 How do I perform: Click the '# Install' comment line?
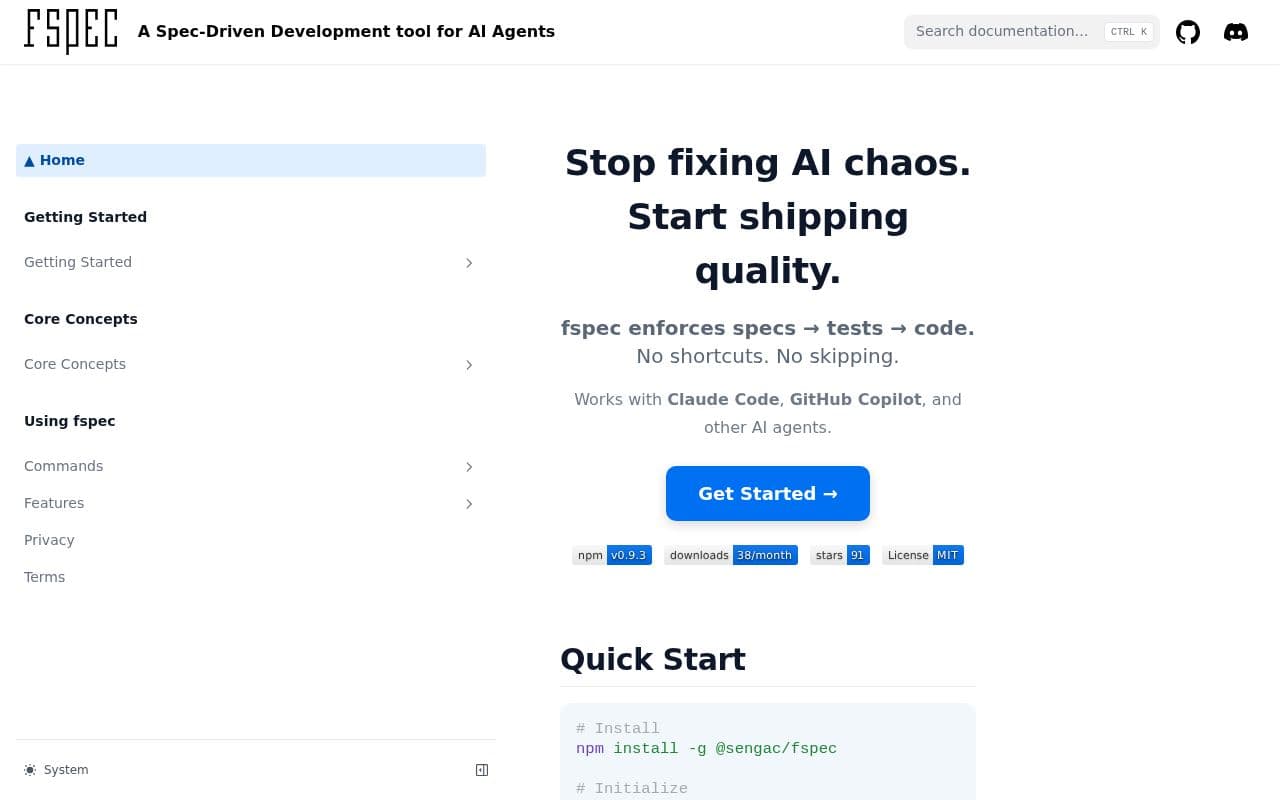(x=618, y=728)
